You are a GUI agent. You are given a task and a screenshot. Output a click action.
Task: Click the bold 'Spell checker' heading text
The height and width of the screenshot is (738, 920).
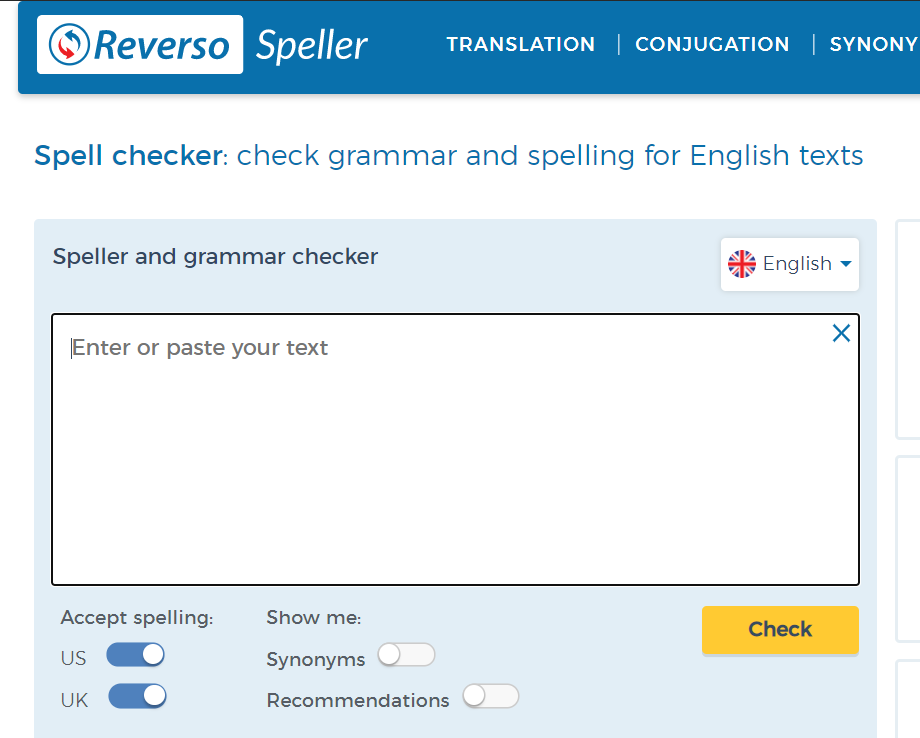pos(128,156)
